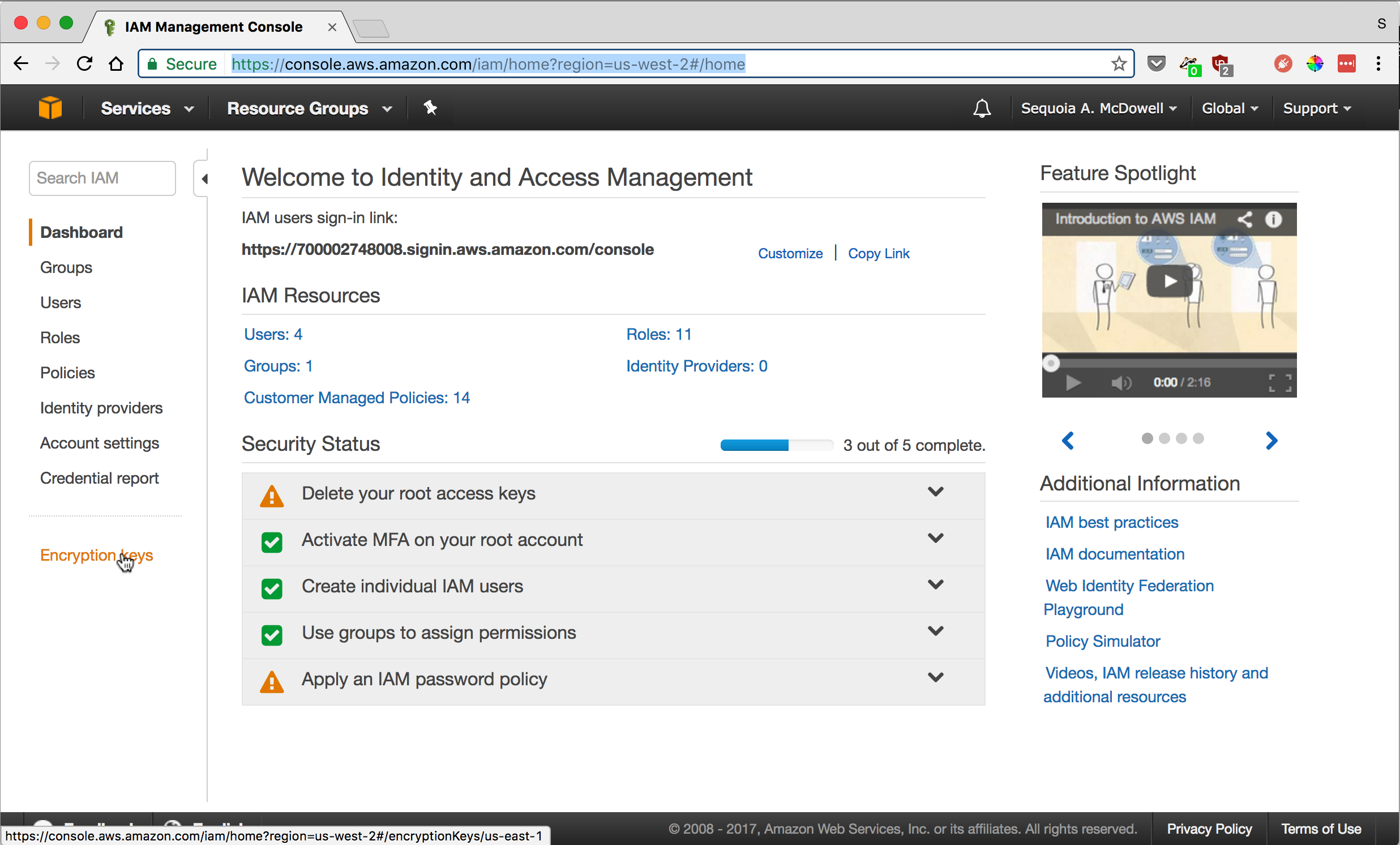Collapse the IAM sidebar with the arrow

204,179
